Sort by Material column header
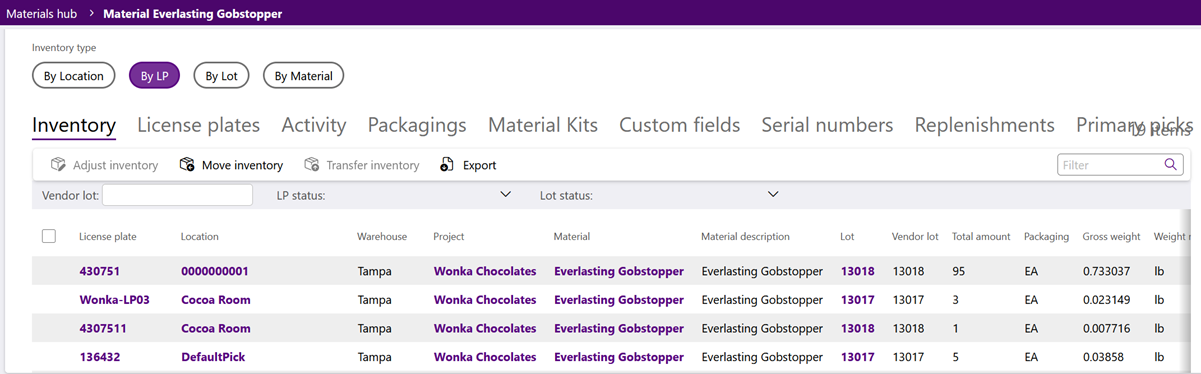Image resolution: width=1201 pixels, height=374 pixels. (x=572, y=237)
